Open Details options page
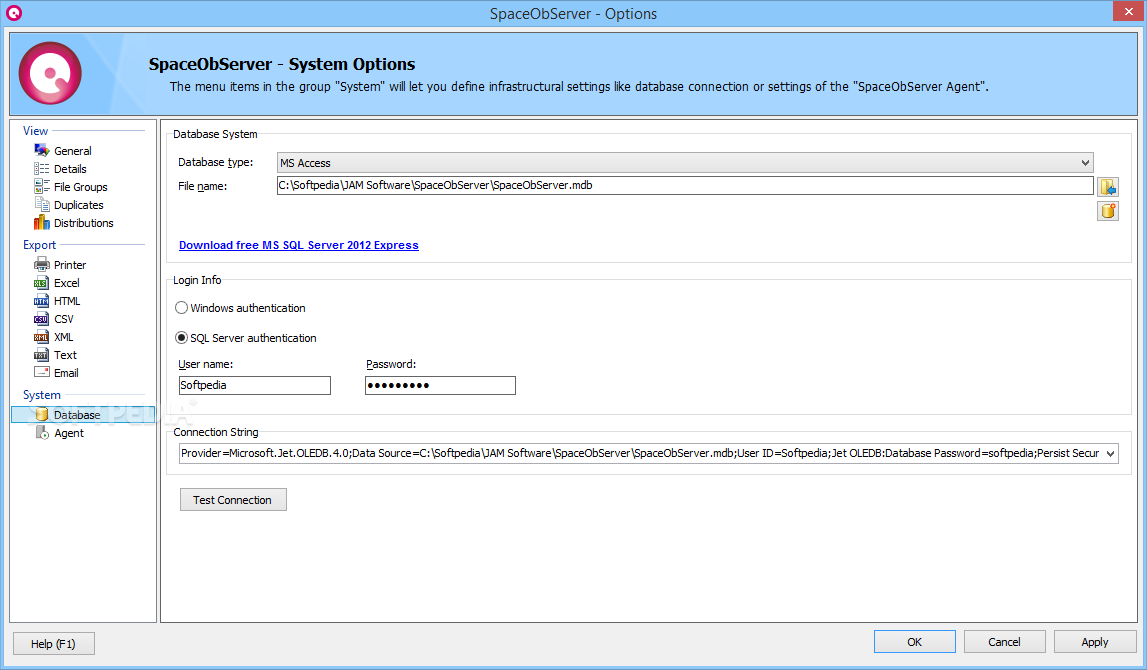1147x670 pixels. (70, 169)
